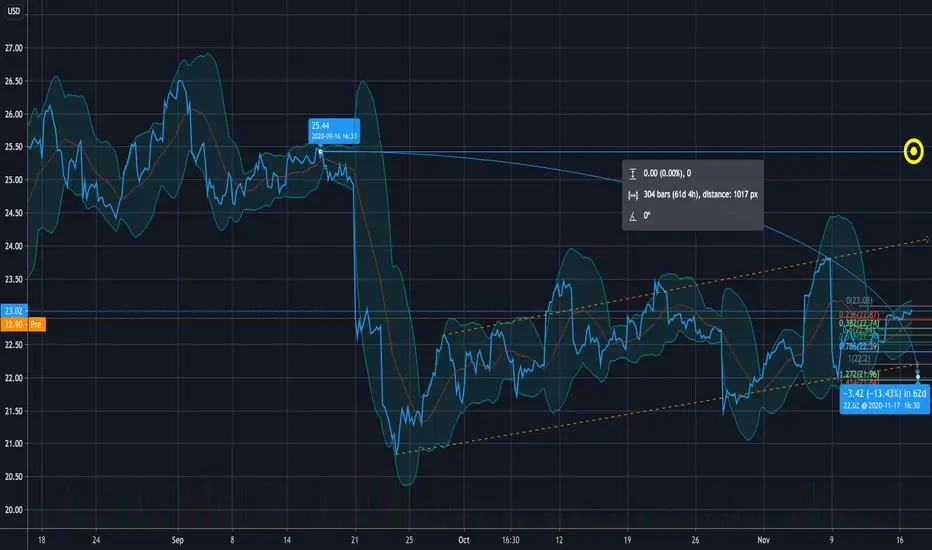The height and width of the screenshot is (550, 932).
Task: Click the Oct label on the time axis
Action: click(464, 540)
